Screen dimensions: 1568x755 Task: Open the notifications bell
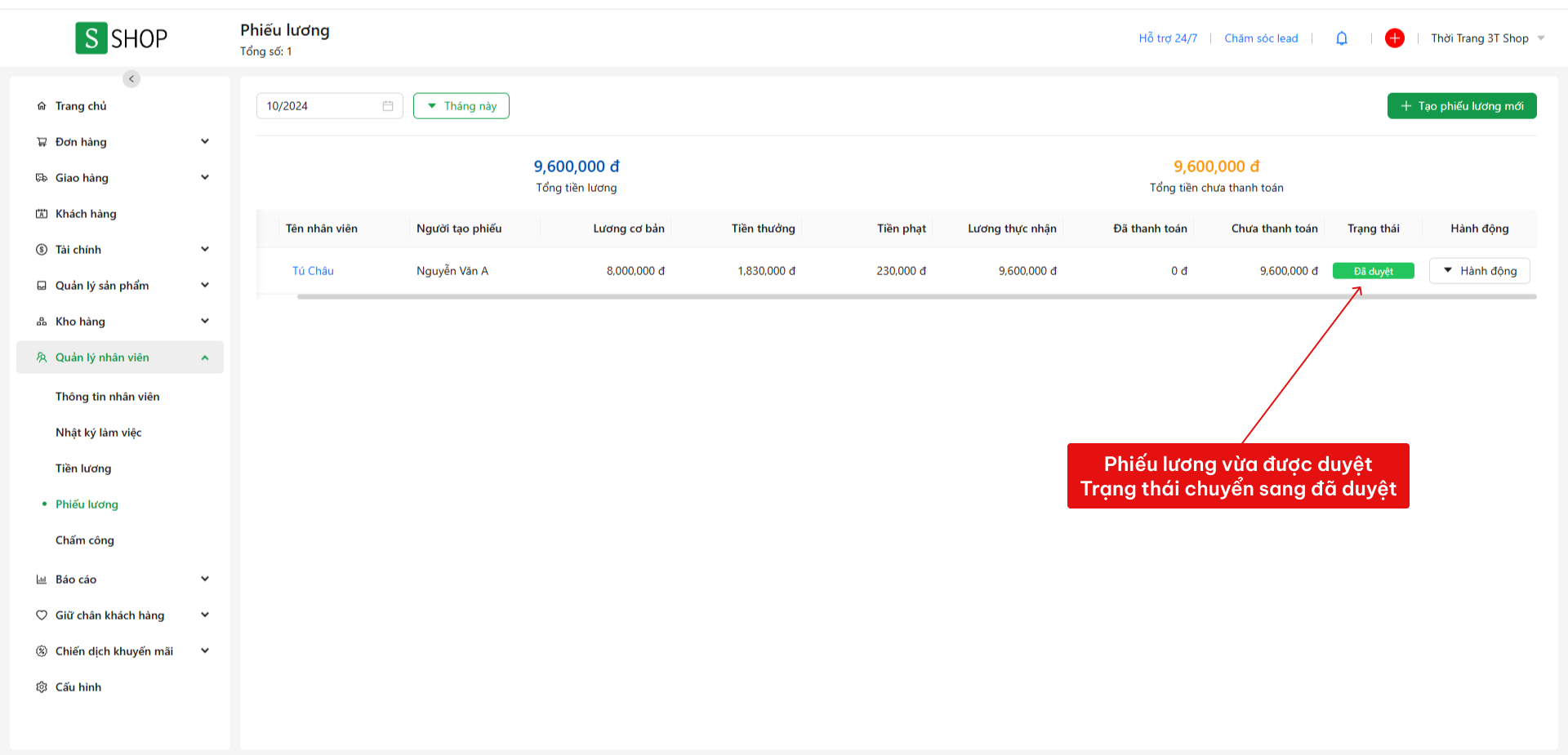click(x=1342, y=38)
